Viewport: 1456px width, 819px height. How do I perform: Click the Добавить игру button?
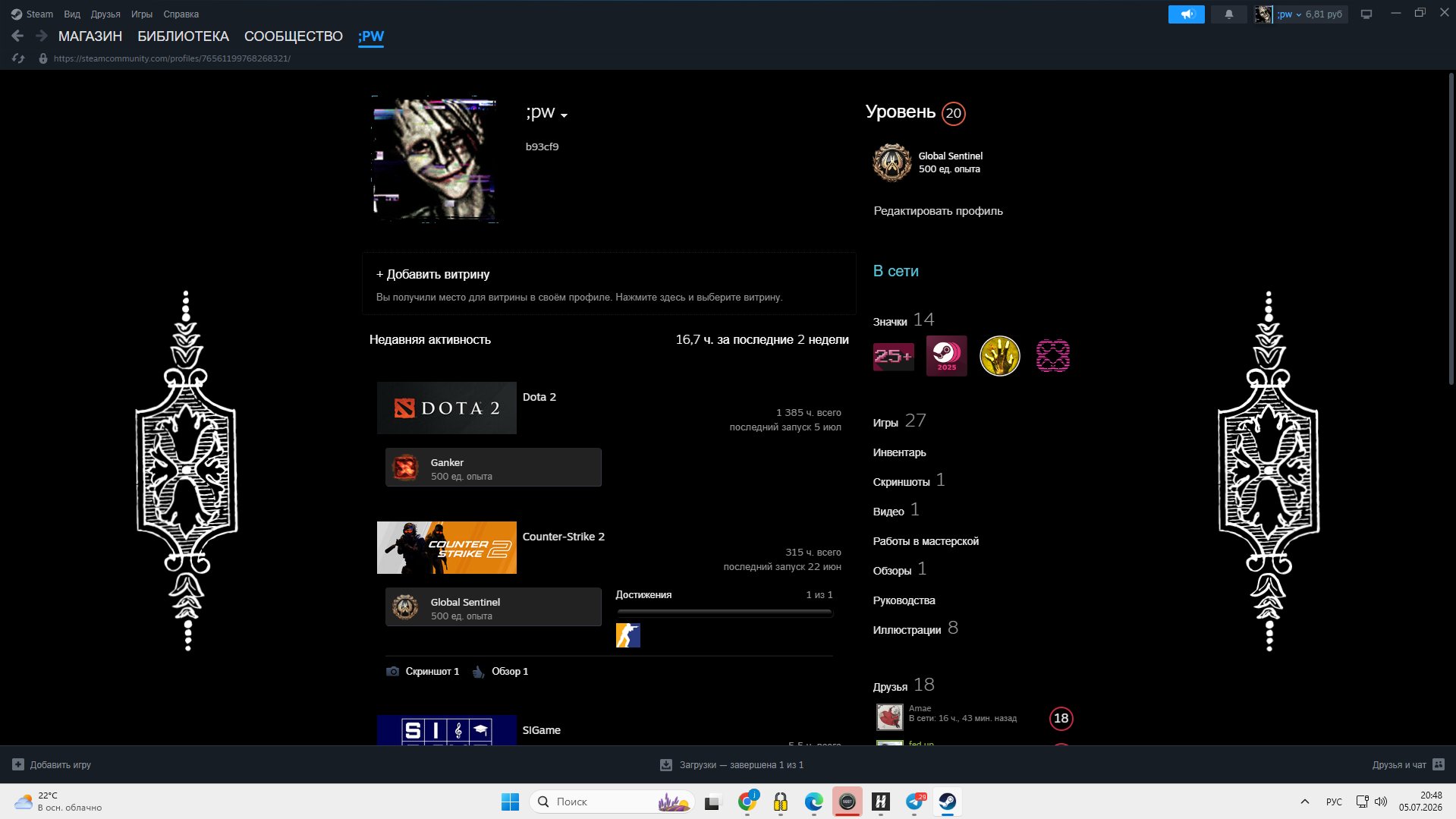52,764
